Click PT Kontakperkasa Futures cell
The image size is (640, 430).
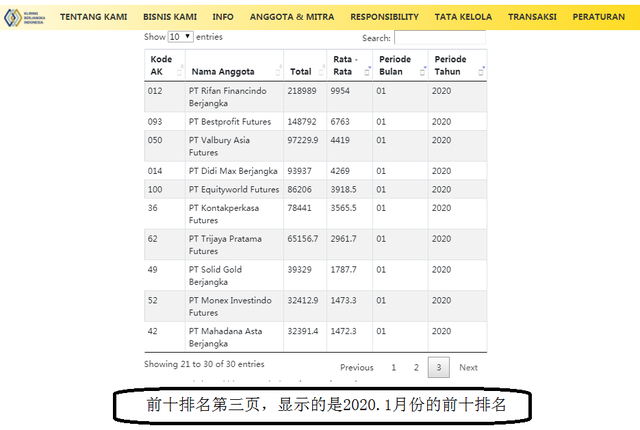pos(235,214)
